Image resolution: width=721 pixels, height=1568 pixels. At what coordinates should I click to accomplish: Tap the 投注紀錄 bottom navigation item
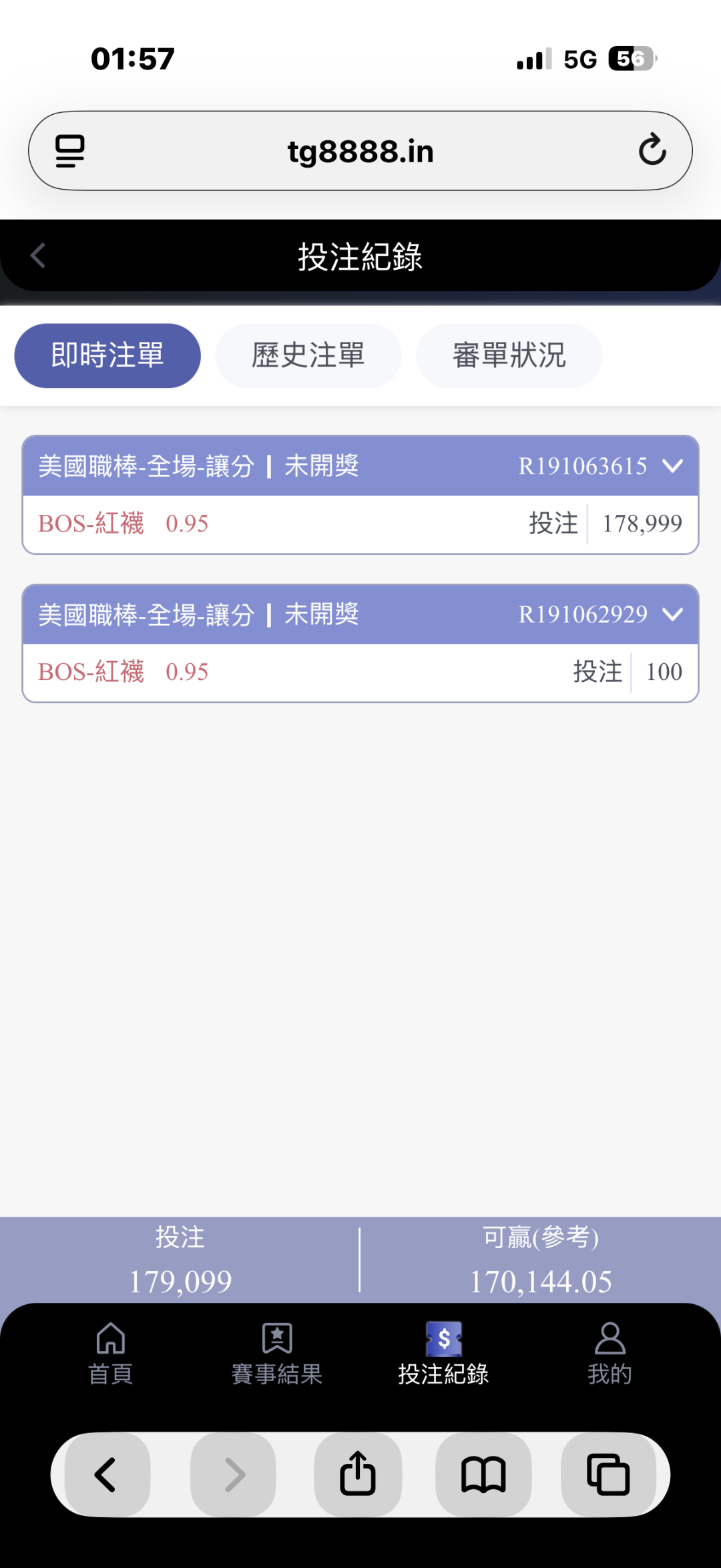[x=443, y=1353]
